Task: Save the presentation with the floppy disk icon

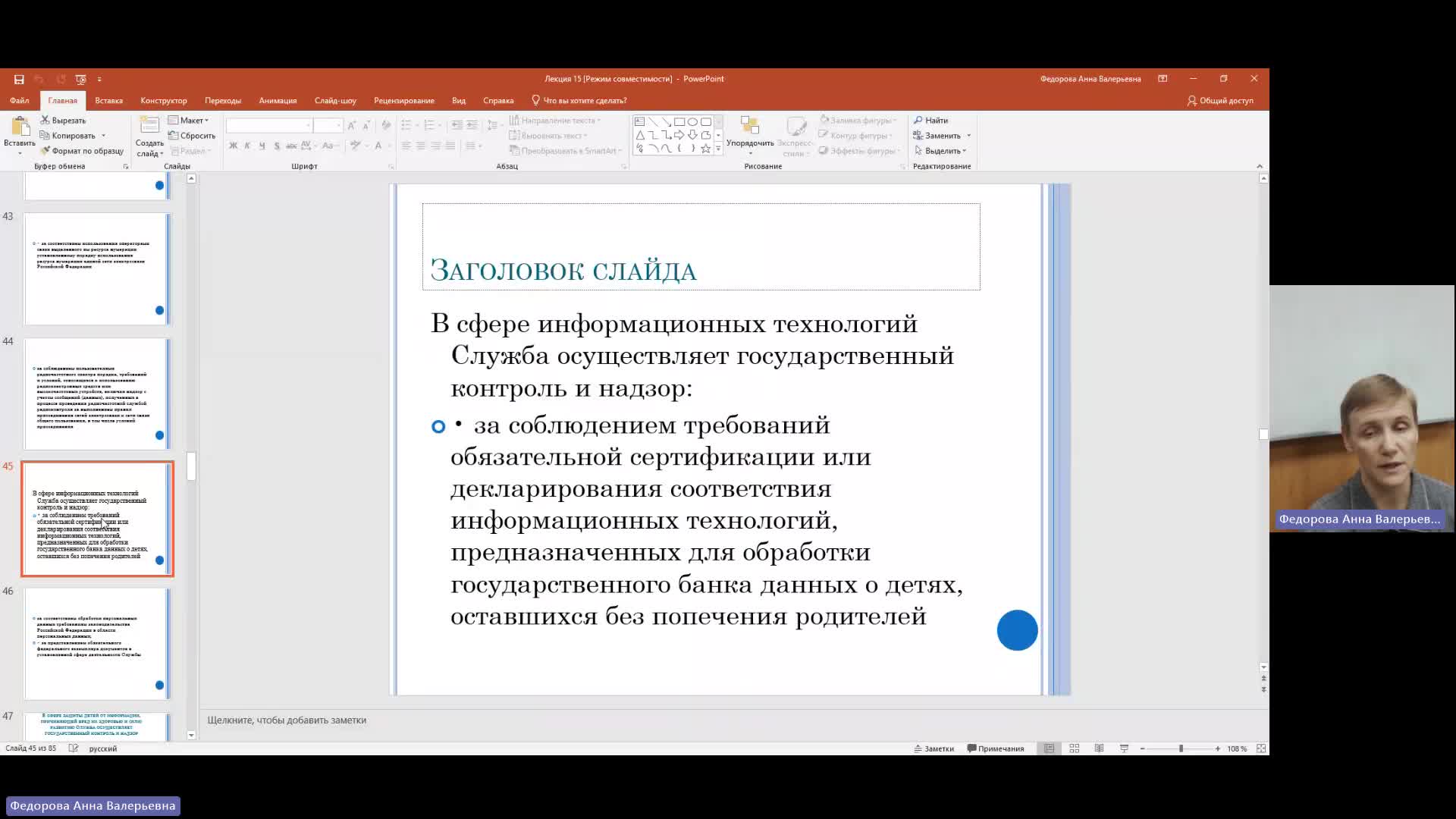Action: coord(19,79)
